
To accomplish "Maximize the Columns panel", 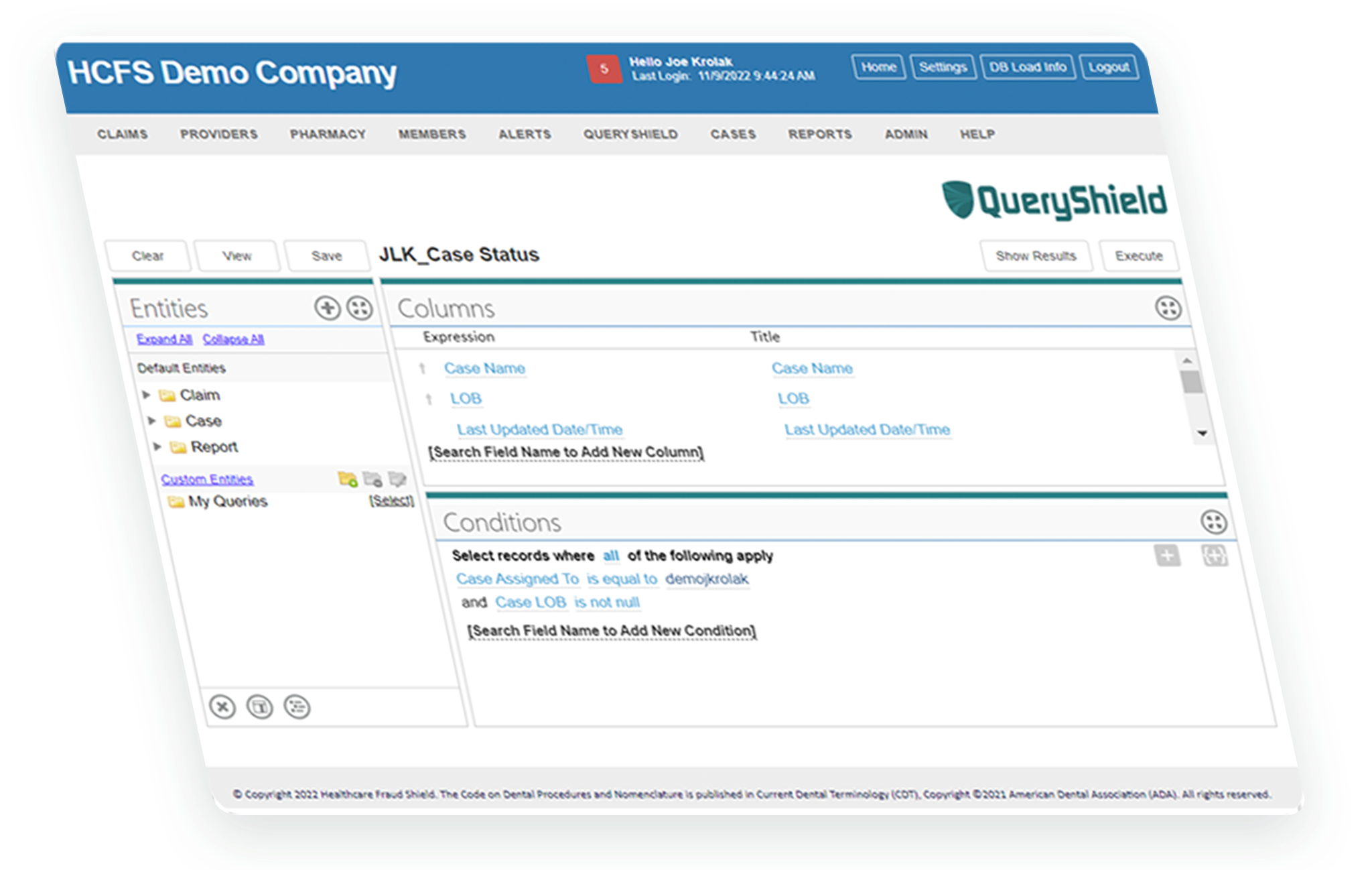I will point(1168,308).
